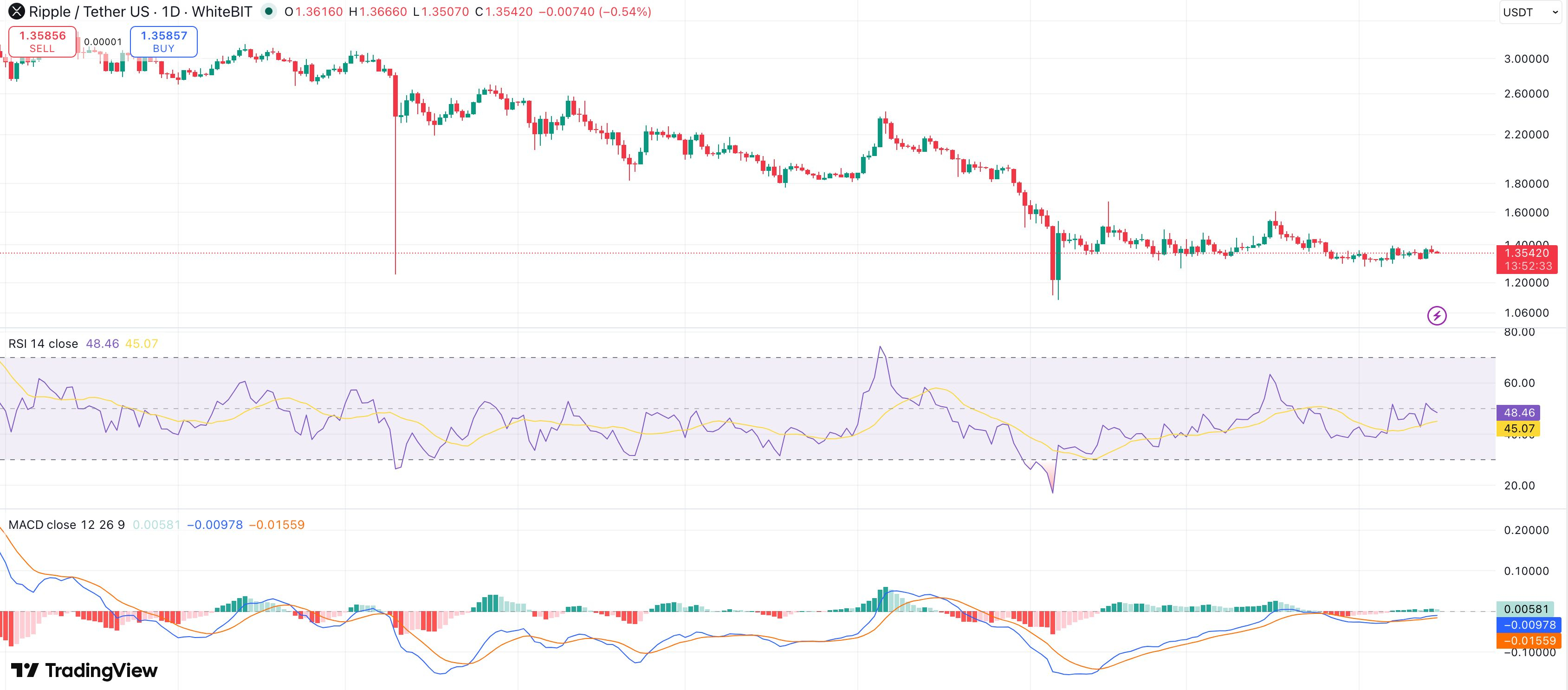Screen dimensions: 1568x690
Task: Click the 0.00581 histogram axis label
Action: (1525, 609)
